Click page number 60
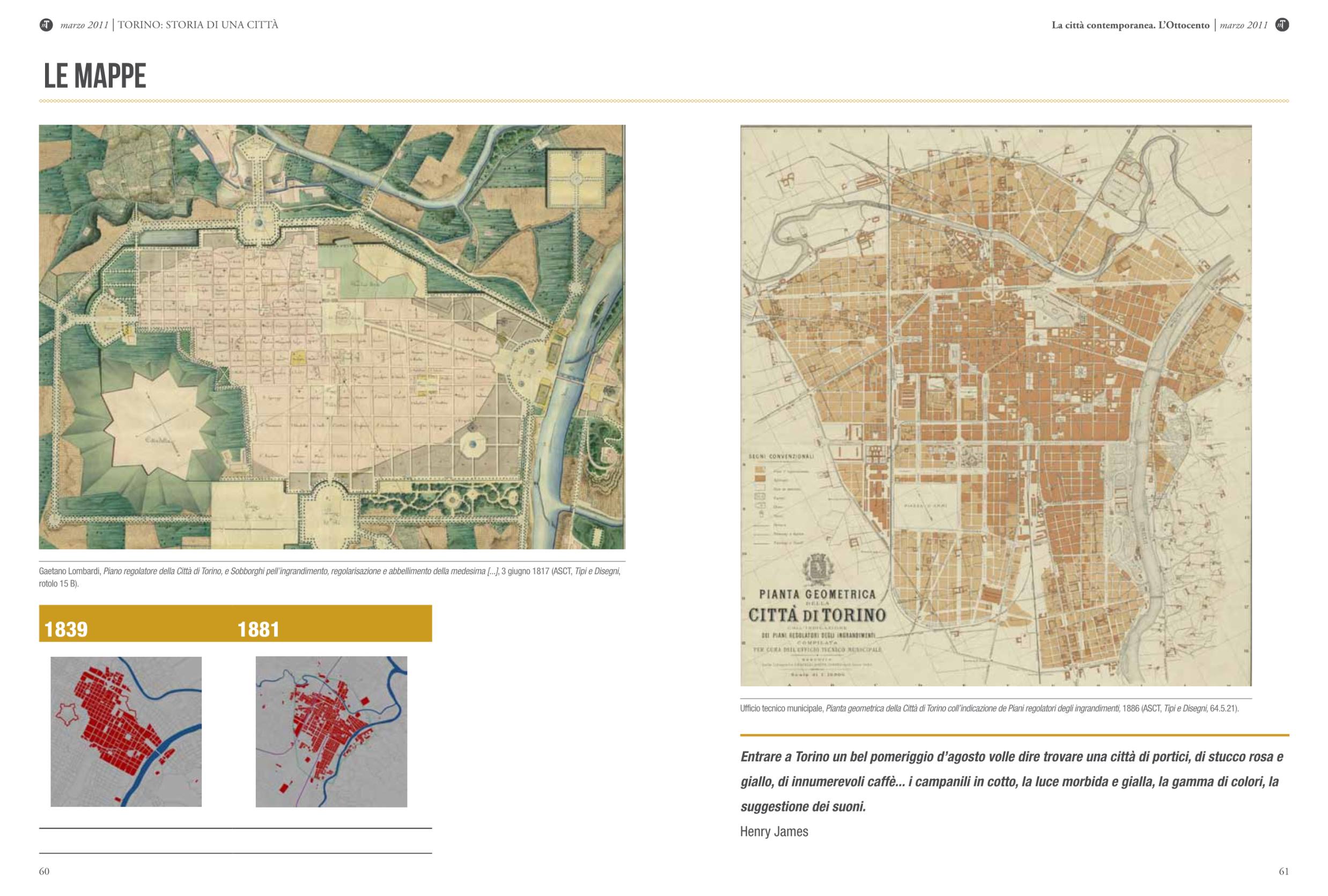This screenshot has height=896, width=1328. (x=44, y=871)
